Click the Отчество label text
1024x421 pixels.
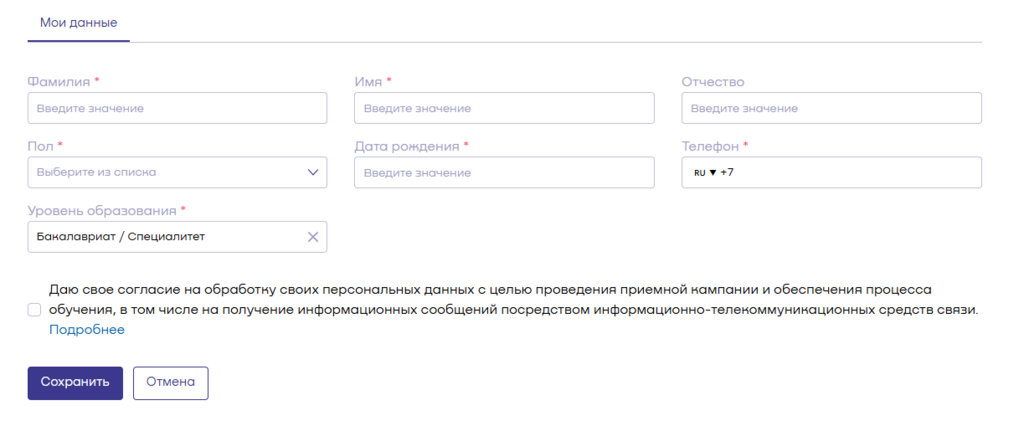[712, 82]
